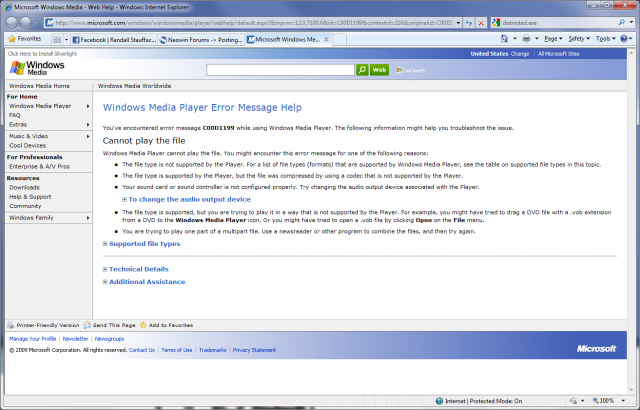Open Trademarks footer link
The width and height of the screenshot is (640, 410).
pyautogui.click(x=212, y=350)
